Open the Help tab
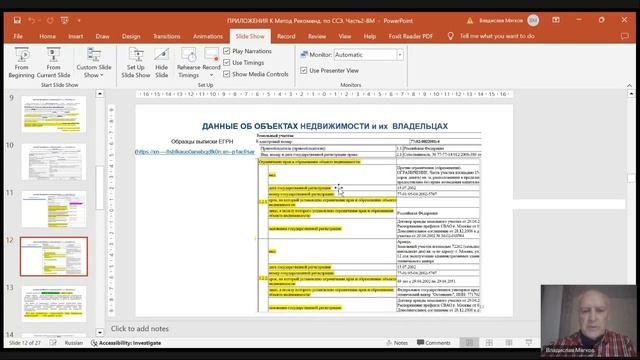640x360 pixels. point(369,36)
